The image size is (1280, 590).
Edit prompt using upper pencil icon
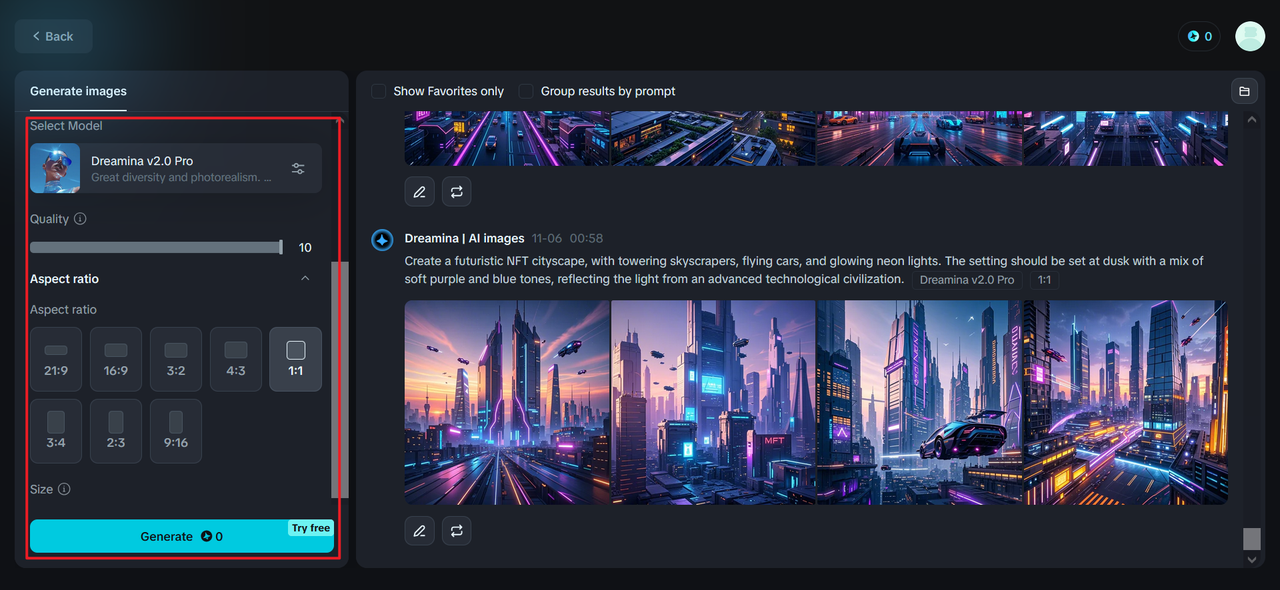[419, 192]
